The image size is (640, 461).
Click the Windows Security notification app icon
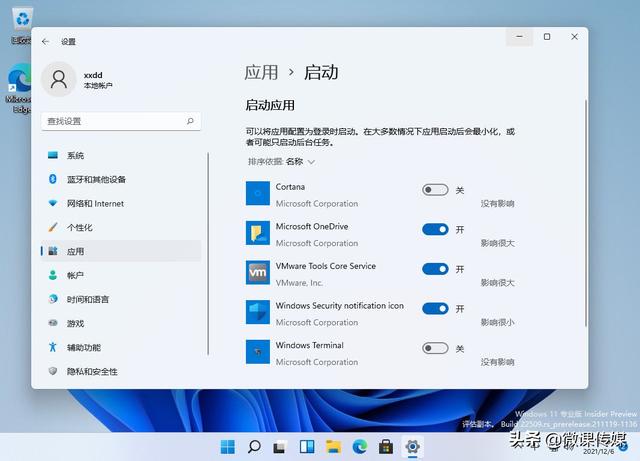pyautogui.click(x=258, y=312)
